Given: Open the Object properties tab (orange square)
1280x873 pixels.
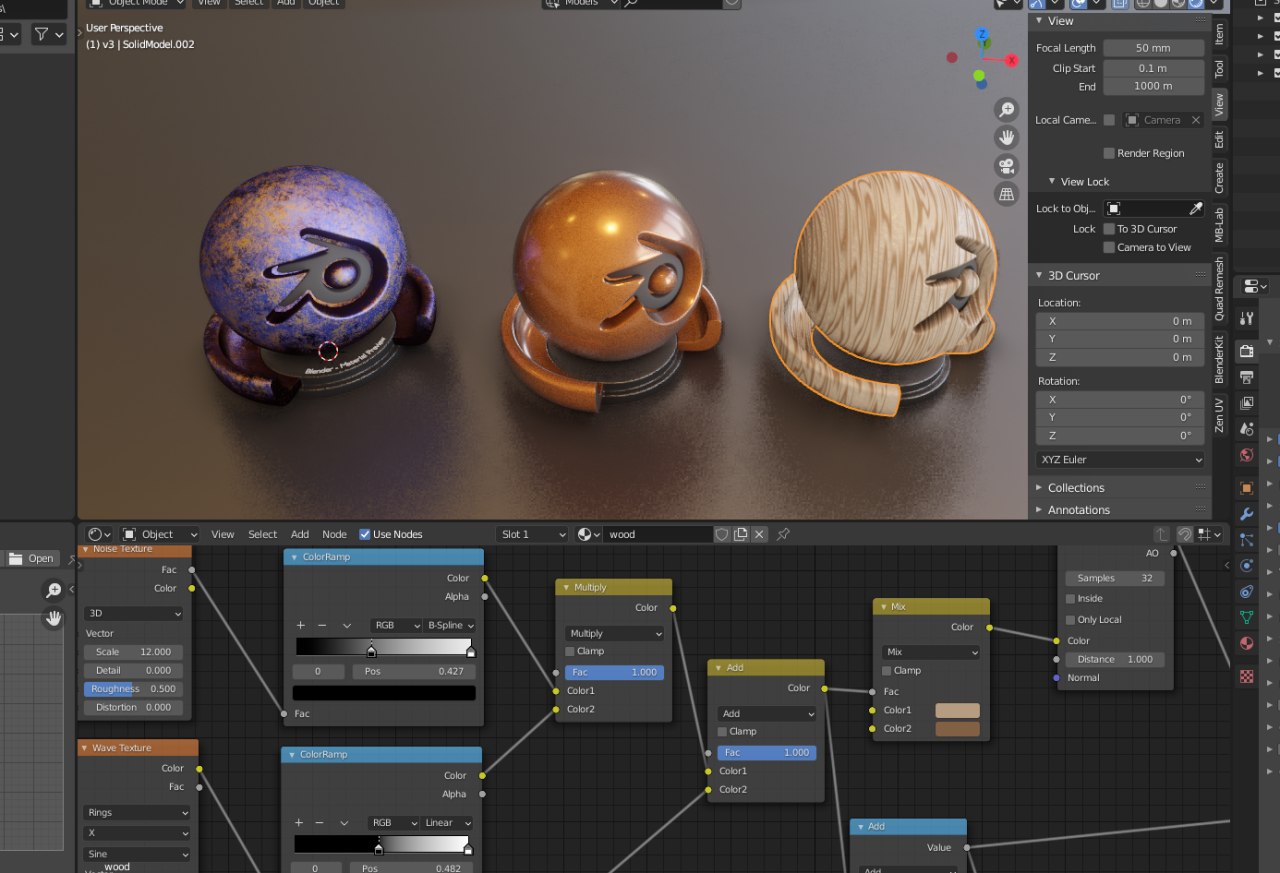Looking at the screenshot, I should 1246,488.
